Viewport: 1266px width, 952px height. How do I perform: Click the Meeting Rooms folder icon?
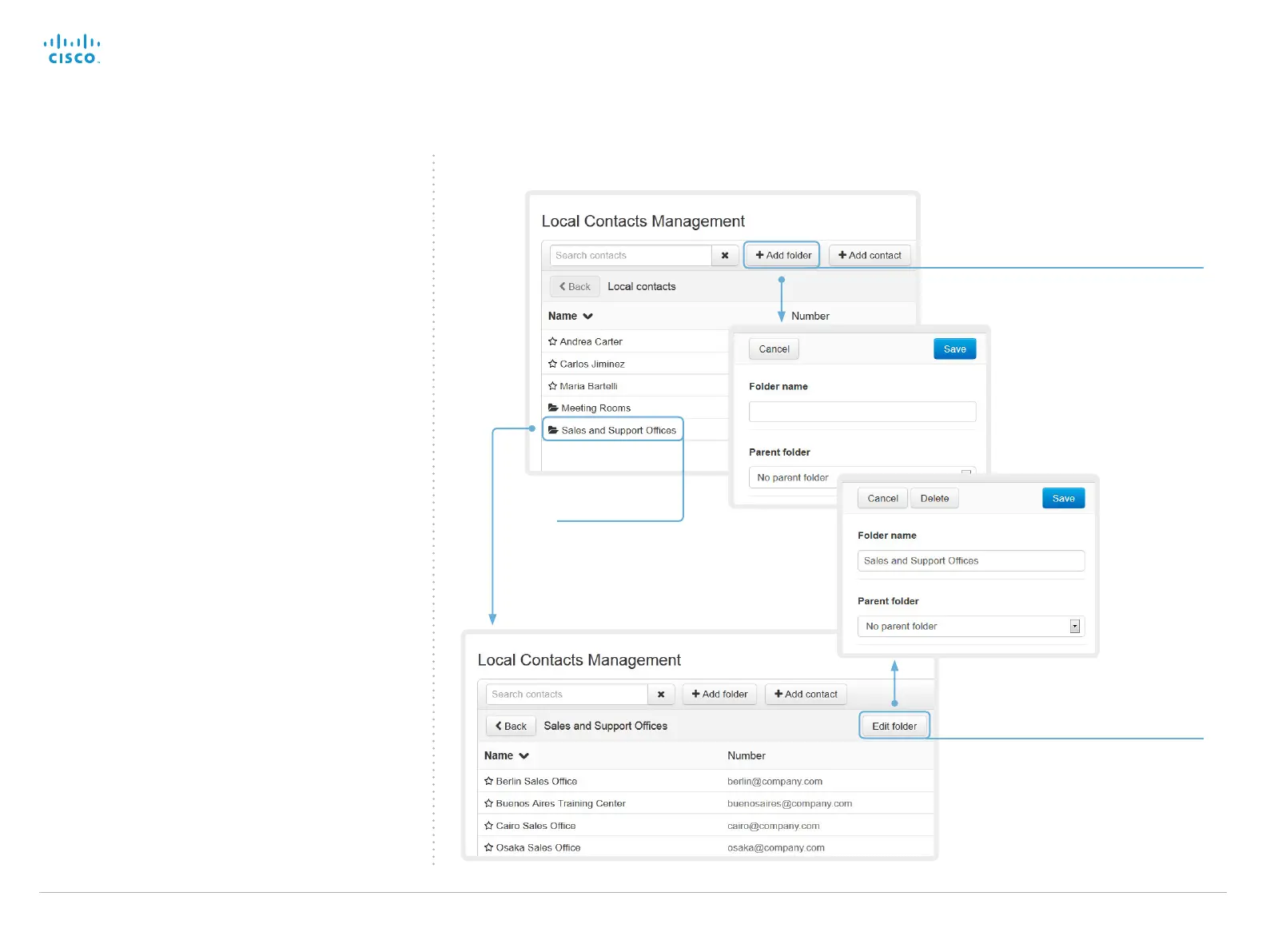point(553,408)
